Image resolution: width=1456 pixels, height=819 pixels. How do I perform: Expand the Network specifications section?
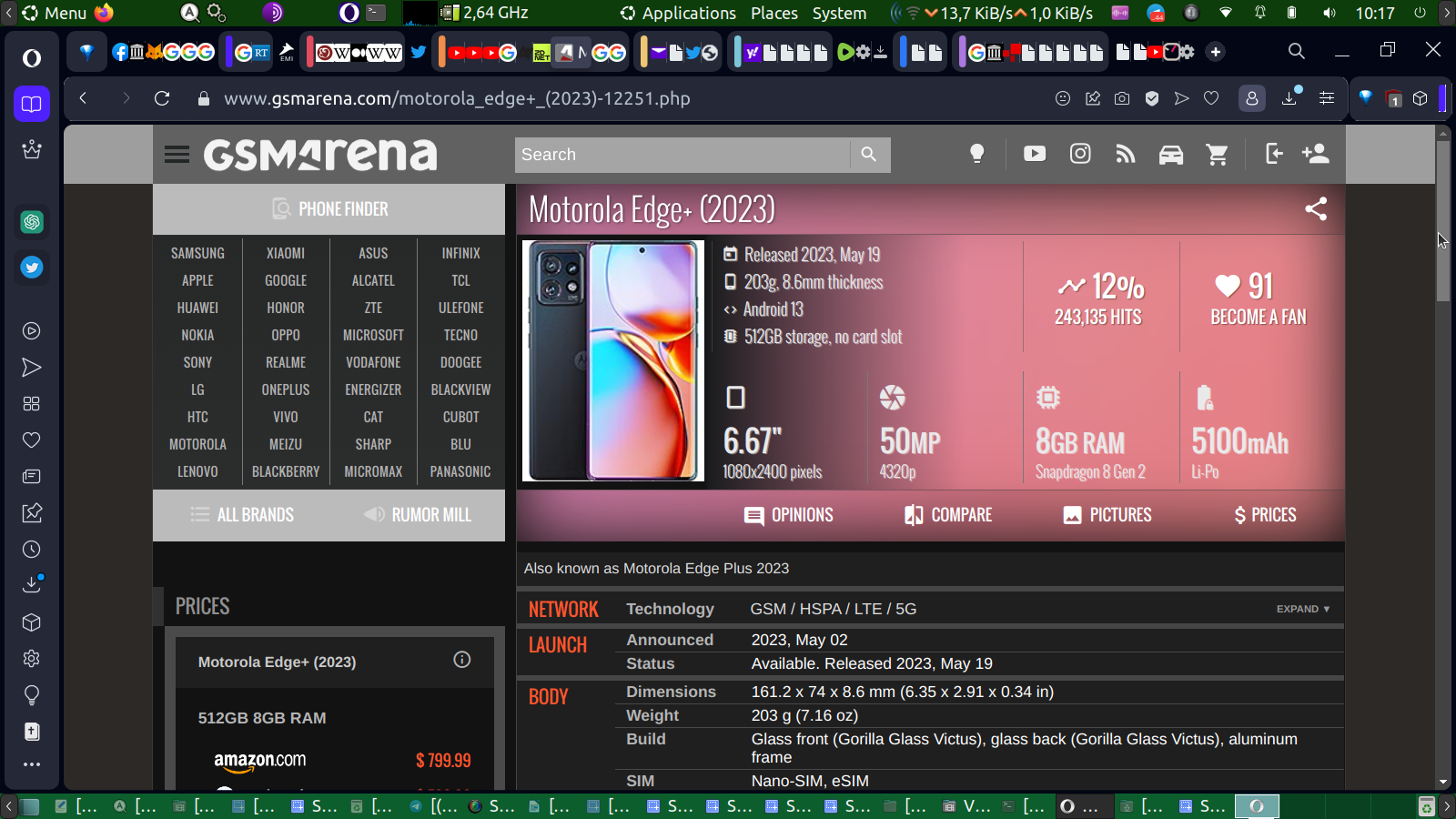[1303, 609]
